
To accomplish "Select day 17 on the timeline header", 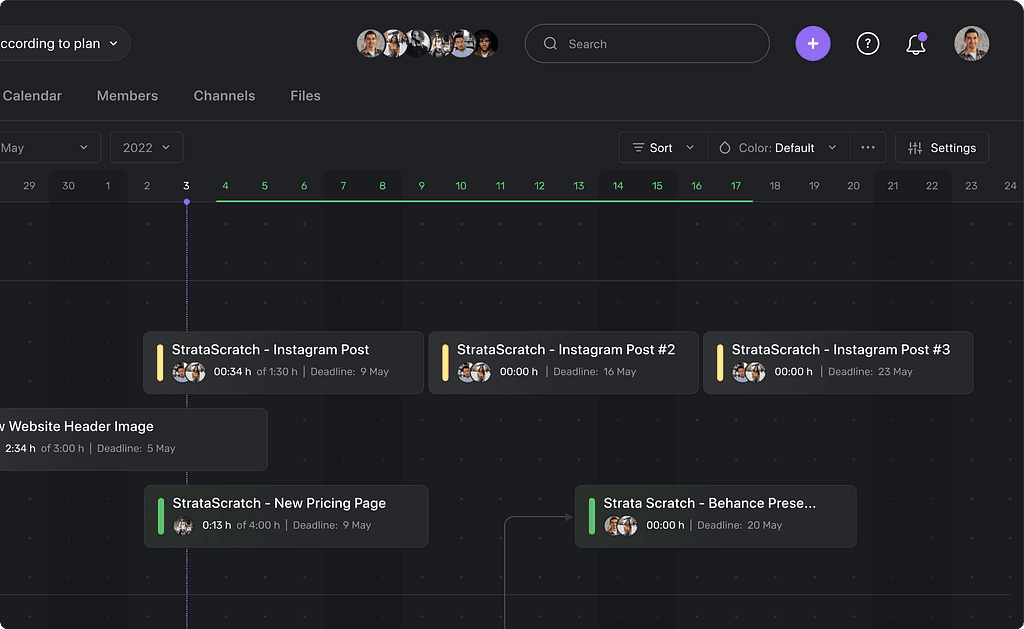I will pyautogui.click(x=736, y=186).
